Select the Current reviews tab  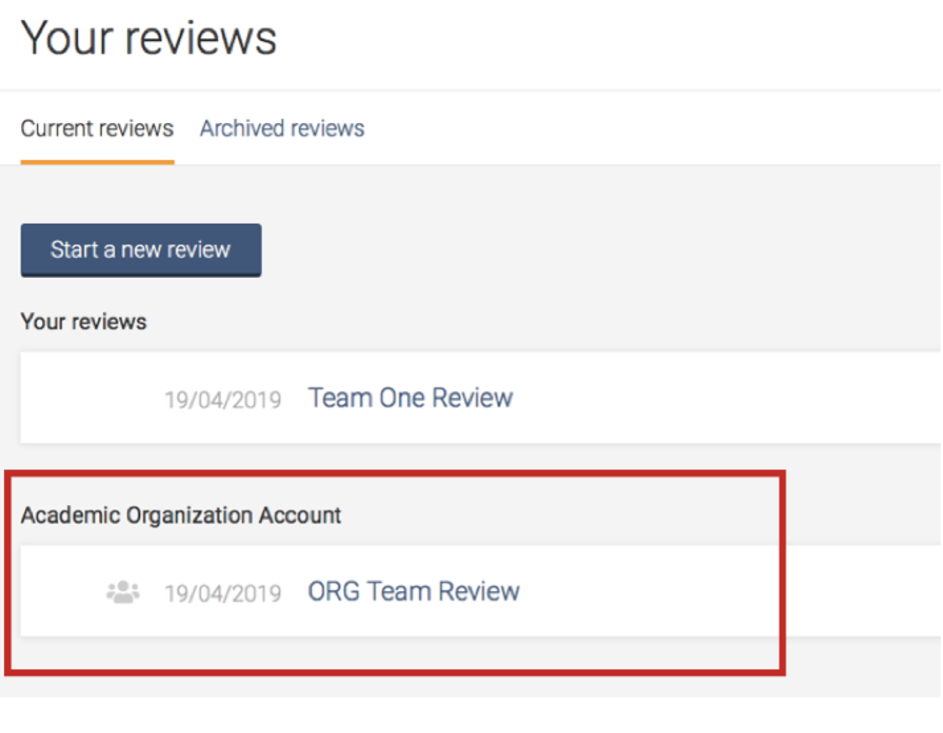(97, 128)
